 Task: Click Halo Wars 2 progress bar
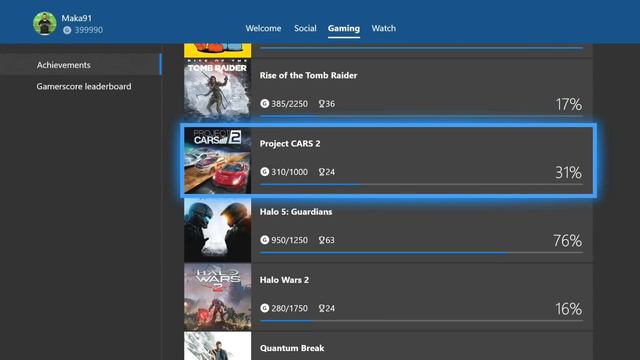pyautogui.click(x=421, y=321)
